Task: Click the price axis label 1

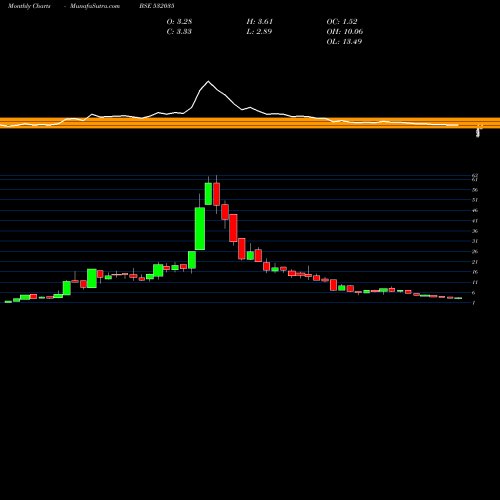Action: click(474, 303)
